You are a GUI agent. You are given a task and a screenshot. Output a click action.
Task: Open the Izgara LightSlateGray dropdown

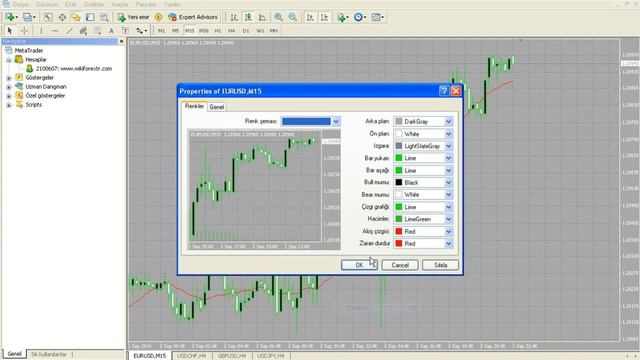coord(448,146)
